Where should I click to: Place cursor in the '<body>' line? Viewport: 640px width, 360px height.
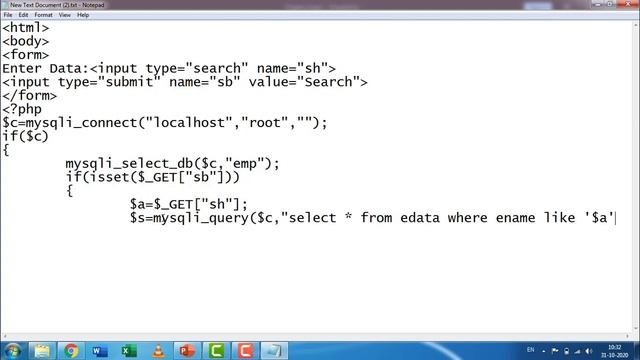click(26, 41)
